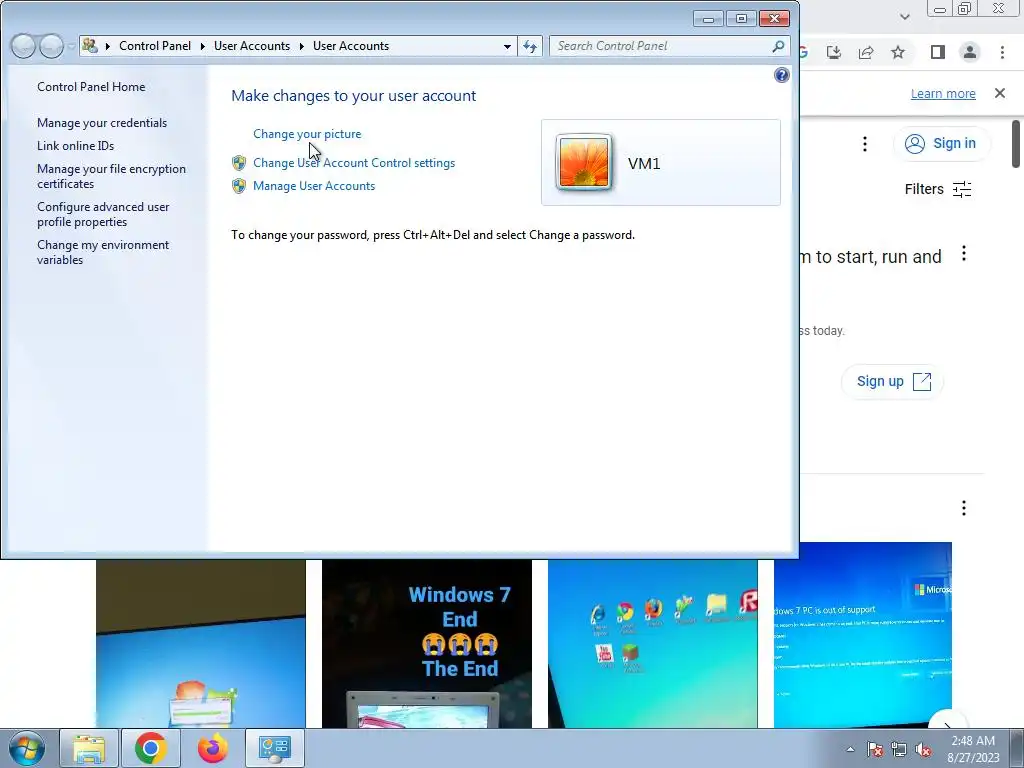Dismiss the Chrome info bar with X
This screenshot has height=768, width=1024.
pos(1000,93)
